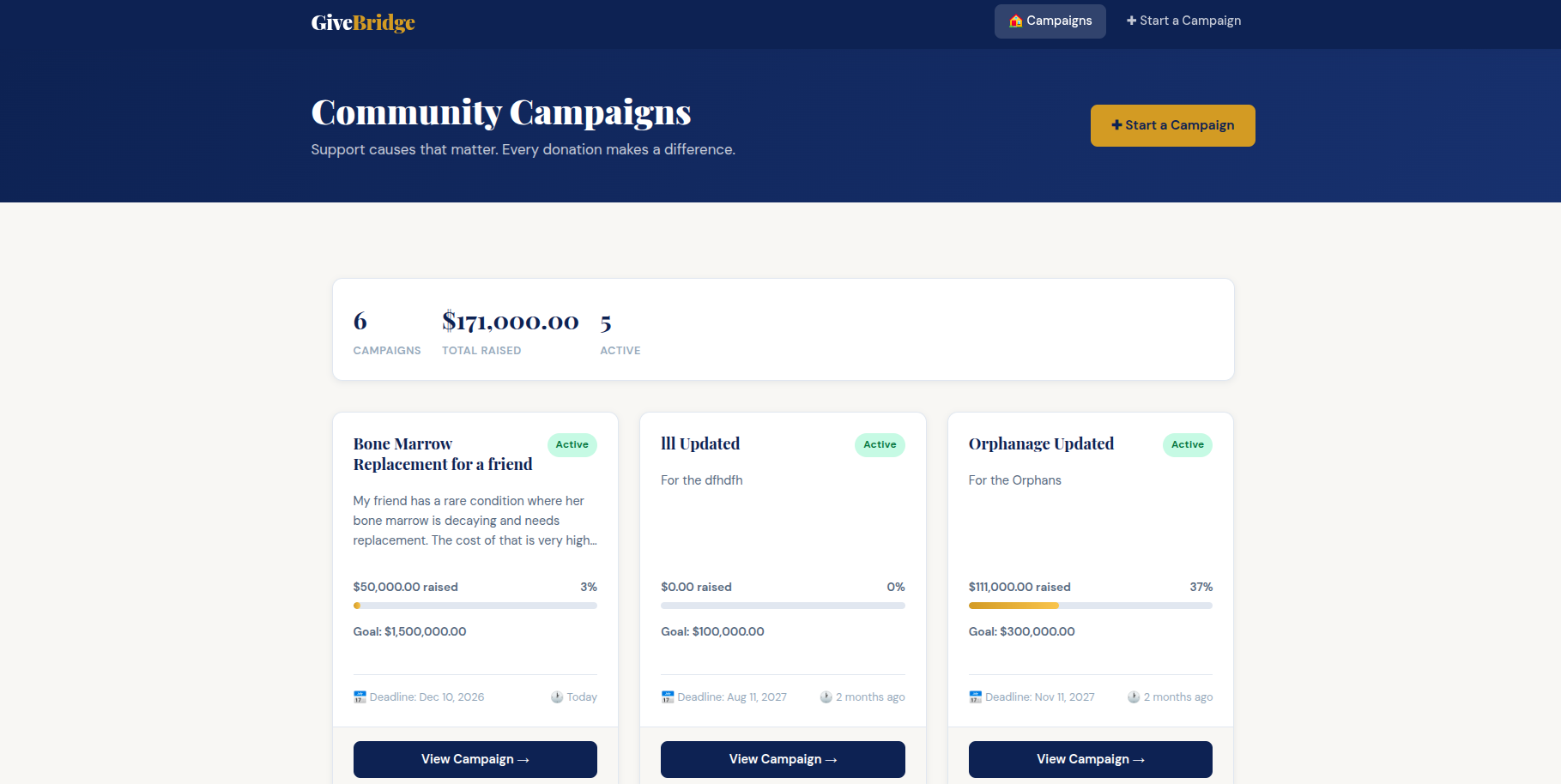Open the Ill Updated campaign title

coord(700,443)
